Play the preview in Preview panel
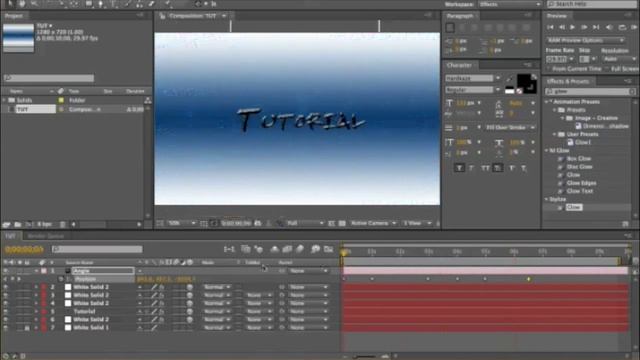Image resolution: width=640 pixels, height=360 pixels. click(573, 27)
